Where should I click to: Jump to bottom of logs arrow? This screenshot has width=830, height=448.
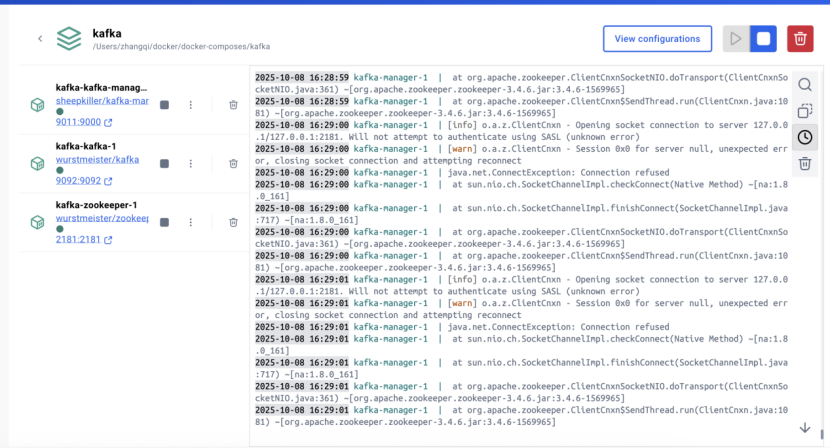(x=805, y=427)
